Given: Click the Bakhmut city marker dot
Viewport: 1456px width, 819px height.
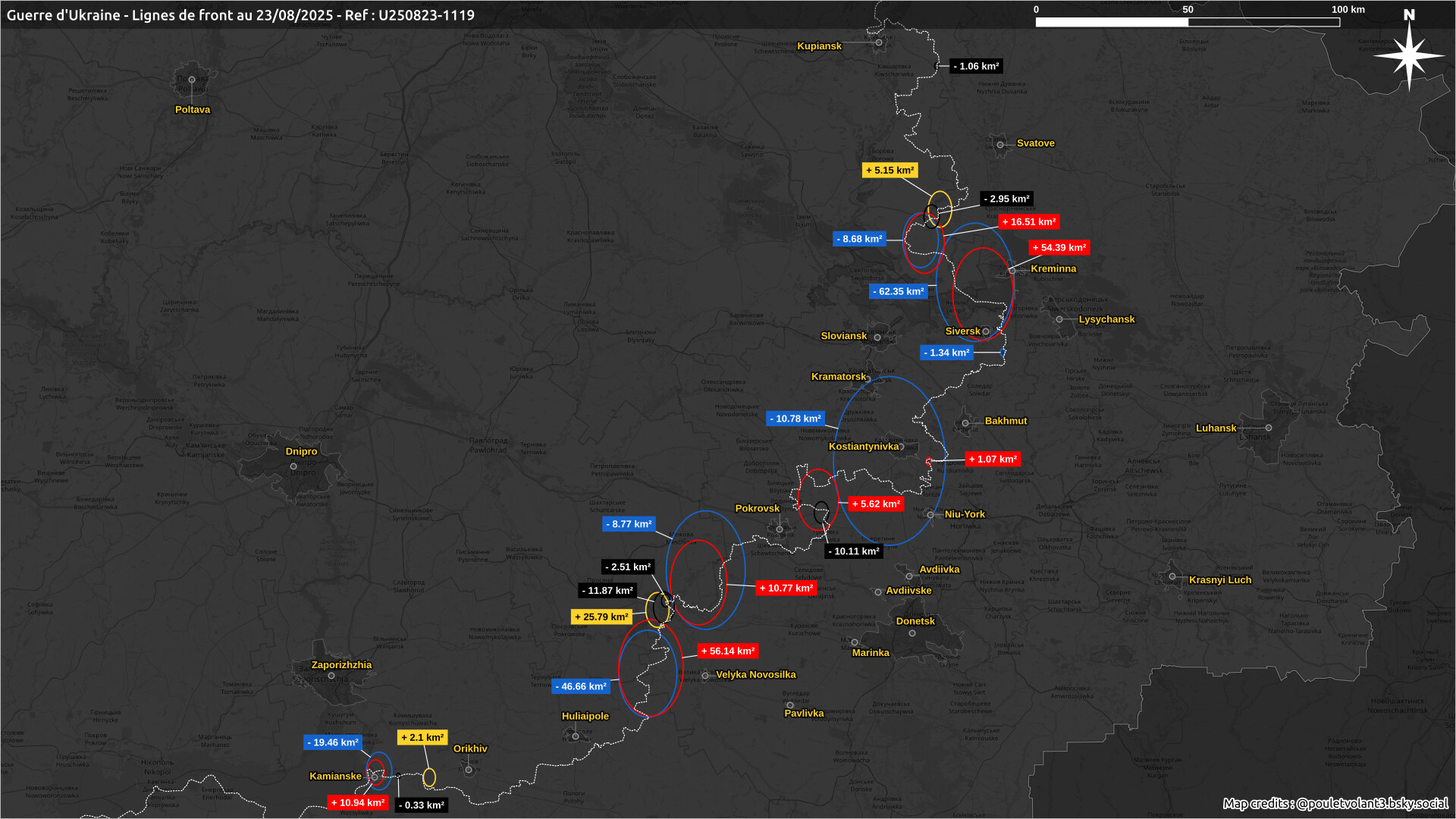Looking at the screenshot, I should (x=965, y=423).
